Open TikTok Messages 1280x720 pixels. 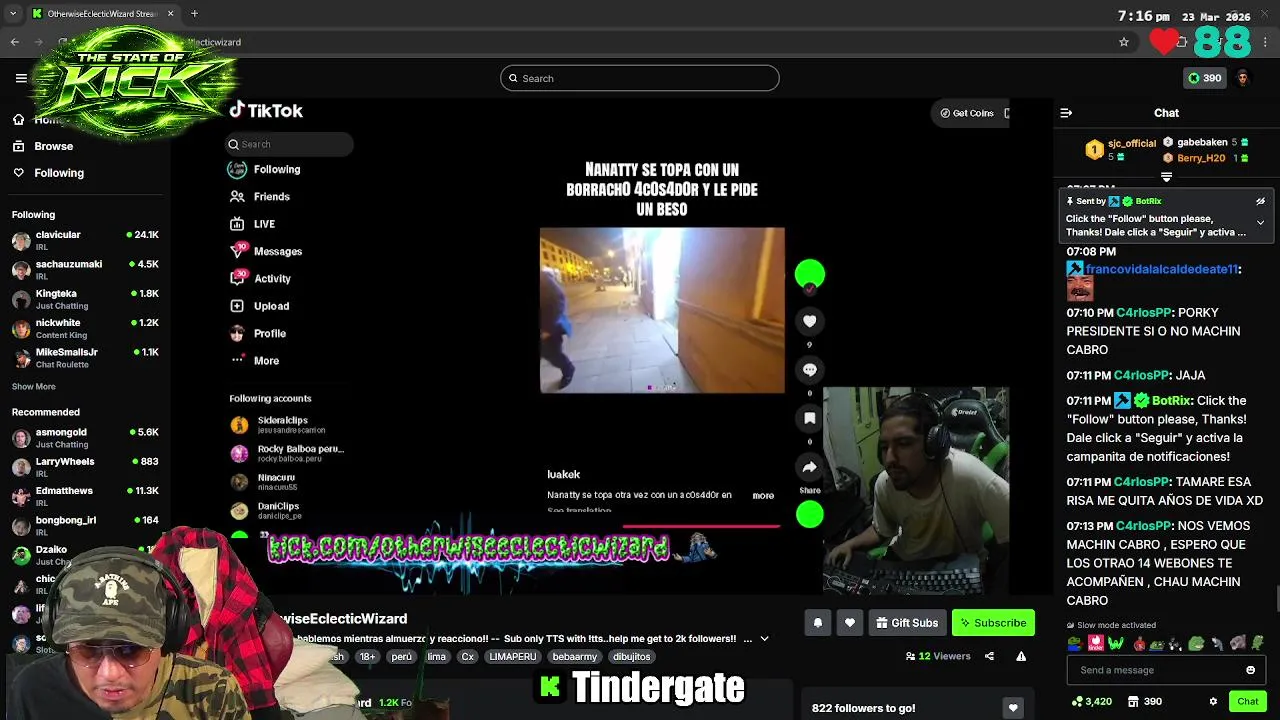(266, 251)
